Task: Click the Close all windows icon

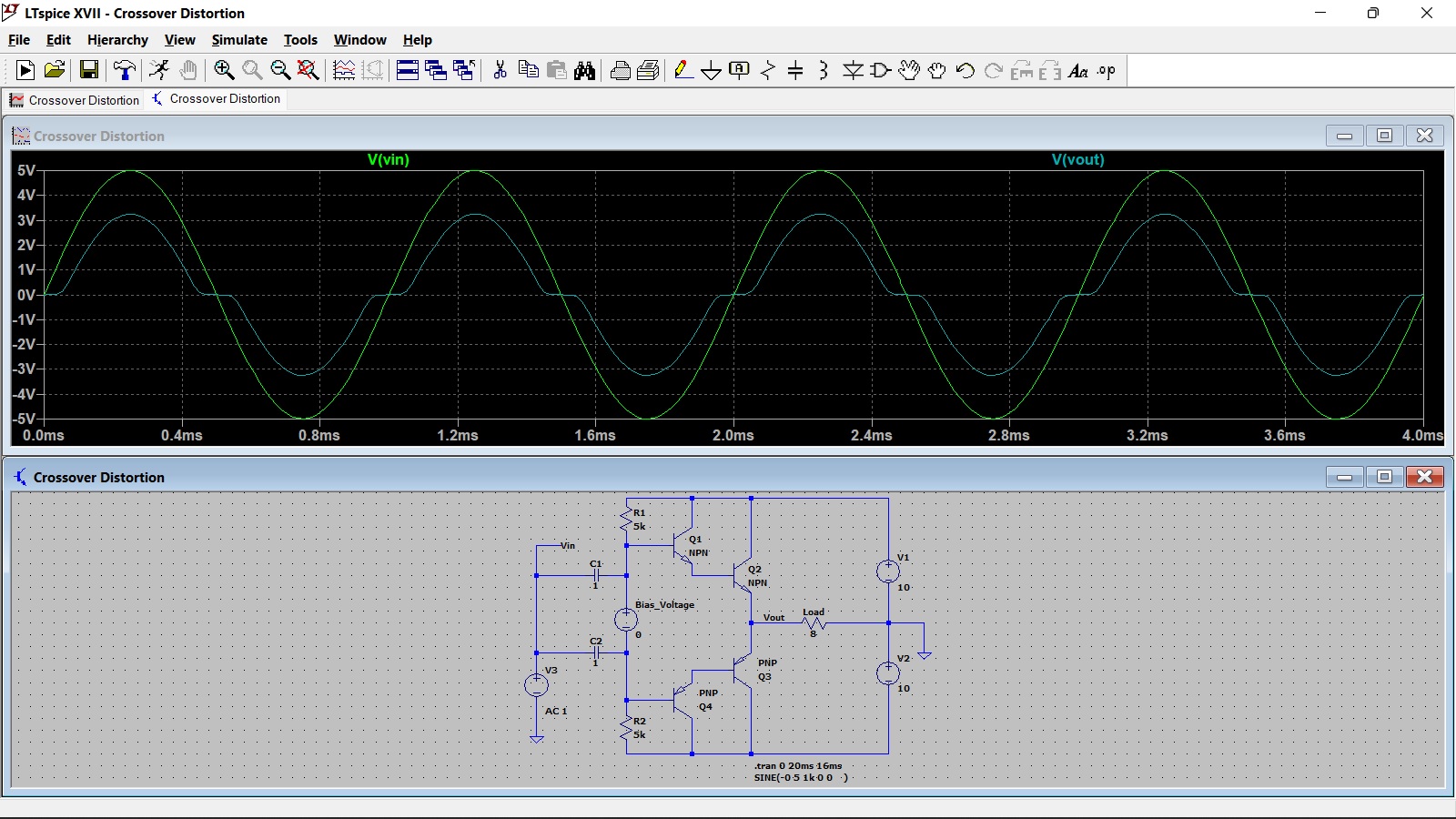Action: [x=464, y=70]
